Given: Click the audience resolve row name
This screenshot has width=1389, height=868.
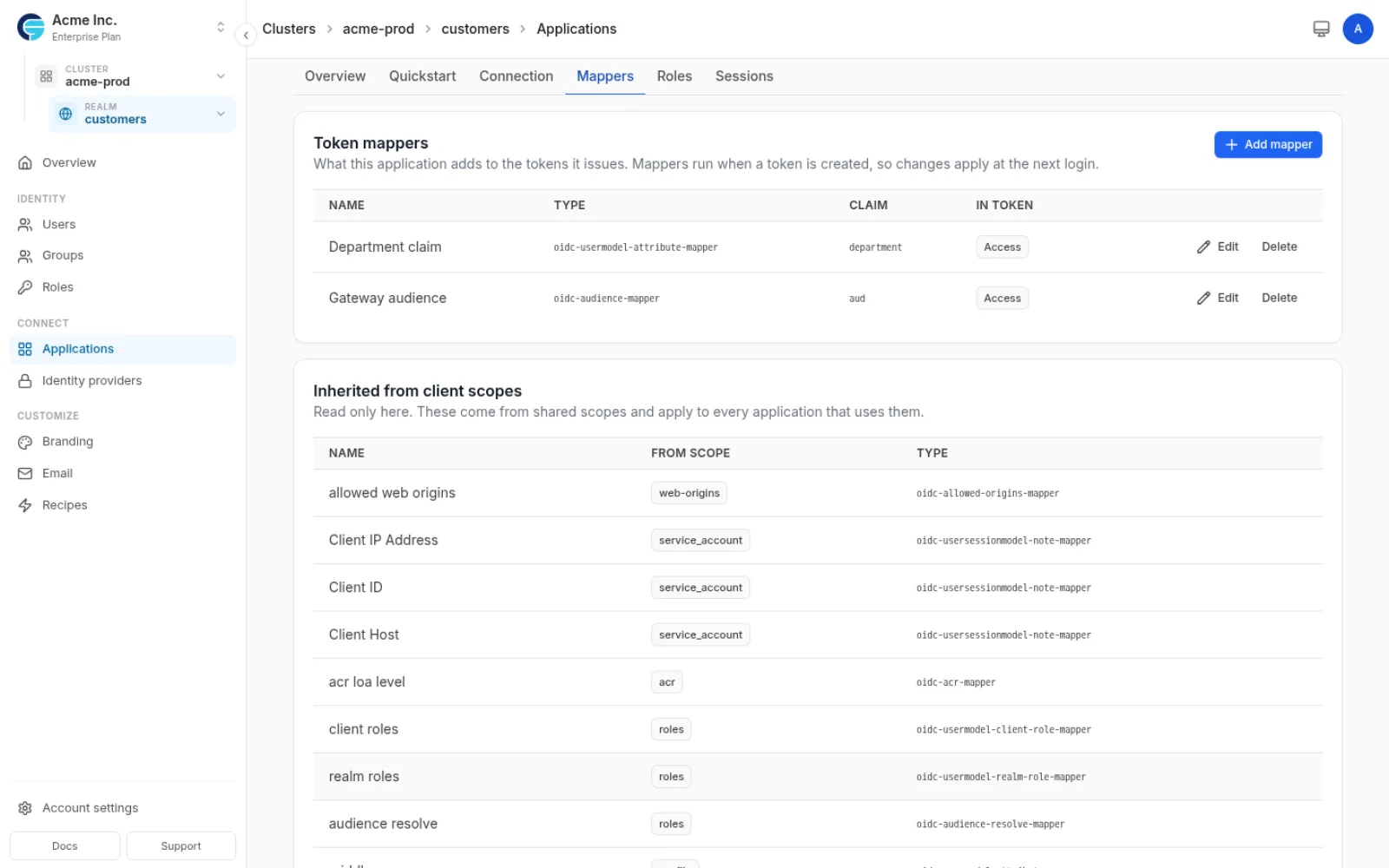Looking at the screenshot, I should click(x=383, y=825).
